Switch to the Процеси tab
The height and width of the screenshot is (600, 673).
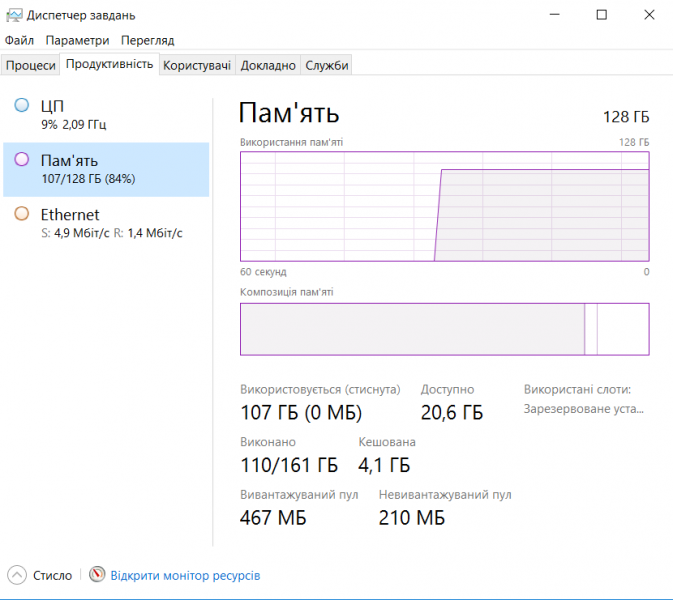[x=31, y=65]
